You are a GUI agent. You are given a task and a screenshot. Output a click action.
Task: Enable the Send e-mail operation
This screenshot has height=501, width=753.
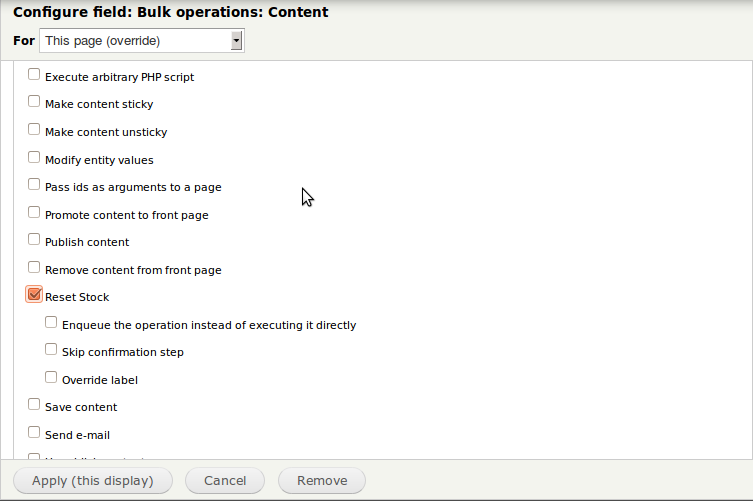pyautogui.click(x=34, y=433)
